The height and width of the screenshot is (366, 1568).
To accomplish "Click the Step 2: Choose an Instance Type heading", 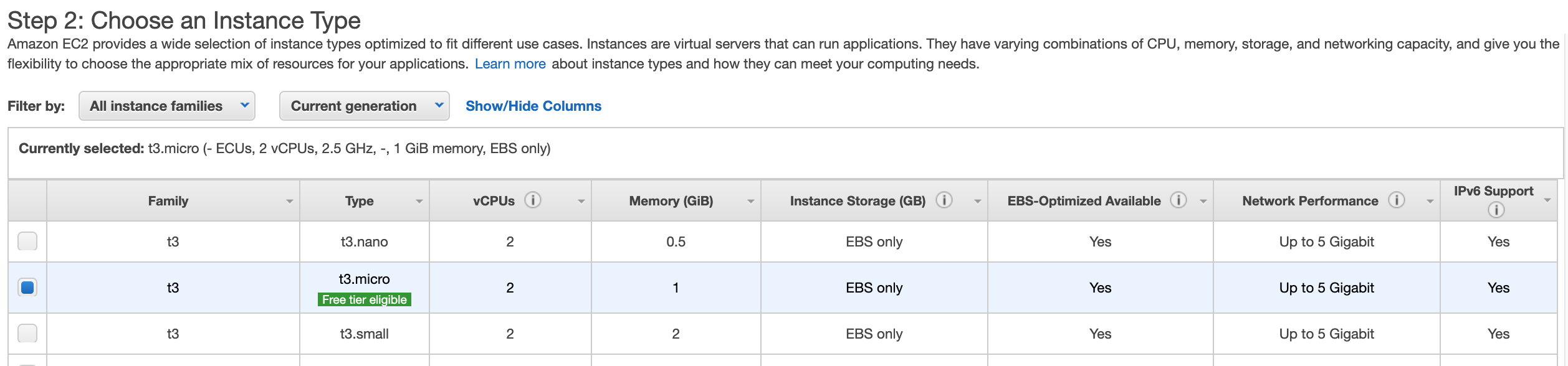I will (184, 21).
